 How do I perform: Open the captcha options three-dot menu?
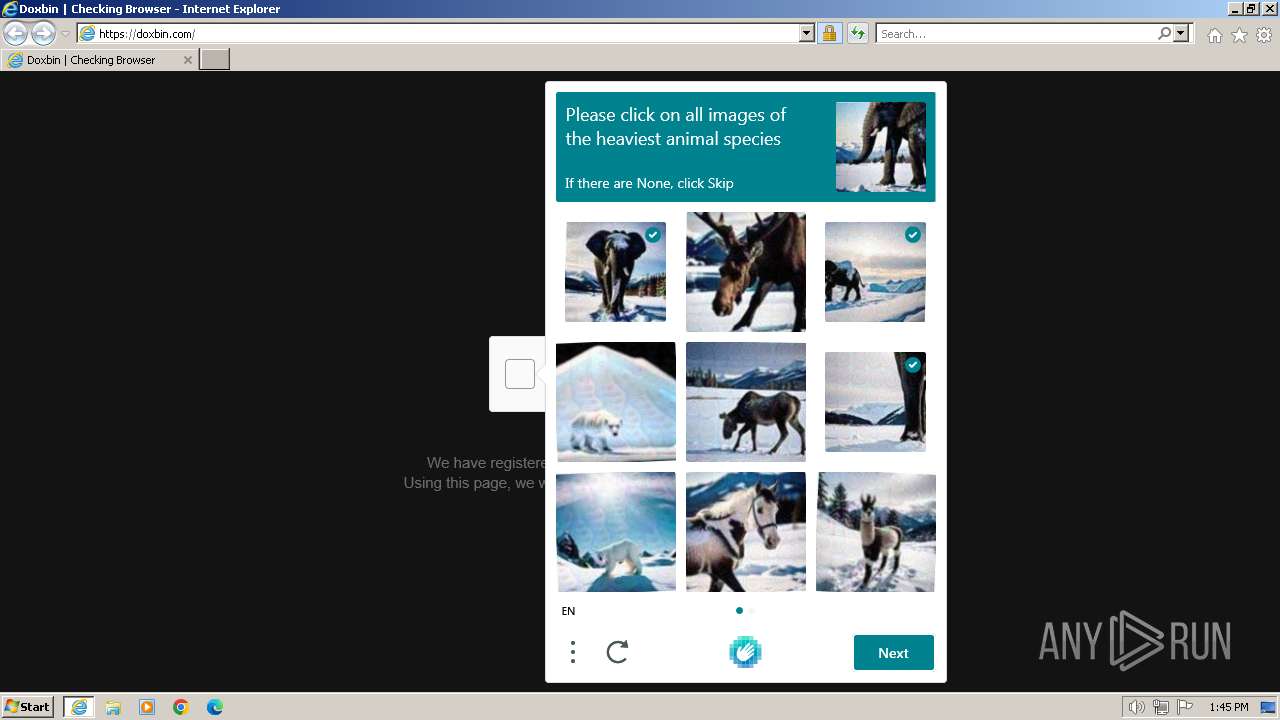click(573, 653)
